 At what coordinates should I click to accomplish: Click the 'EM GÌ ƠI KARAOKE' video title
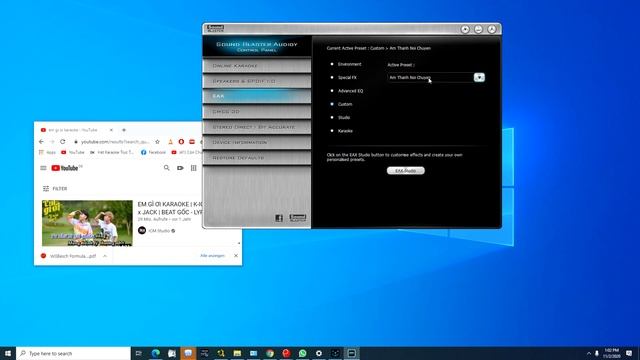click(170, 208)
